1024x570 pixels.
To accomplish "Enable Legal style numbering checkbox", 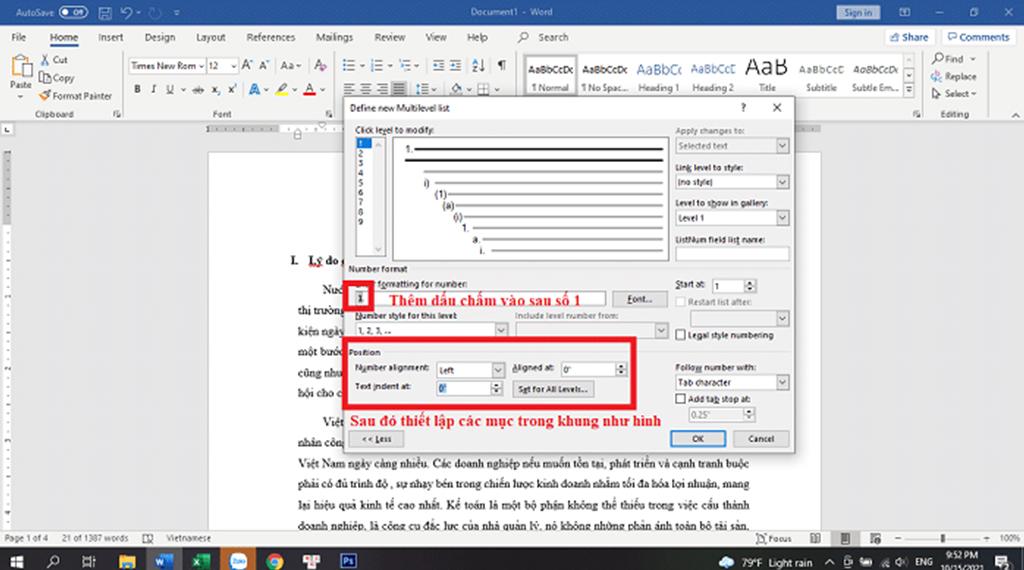I will click(680, 335).
